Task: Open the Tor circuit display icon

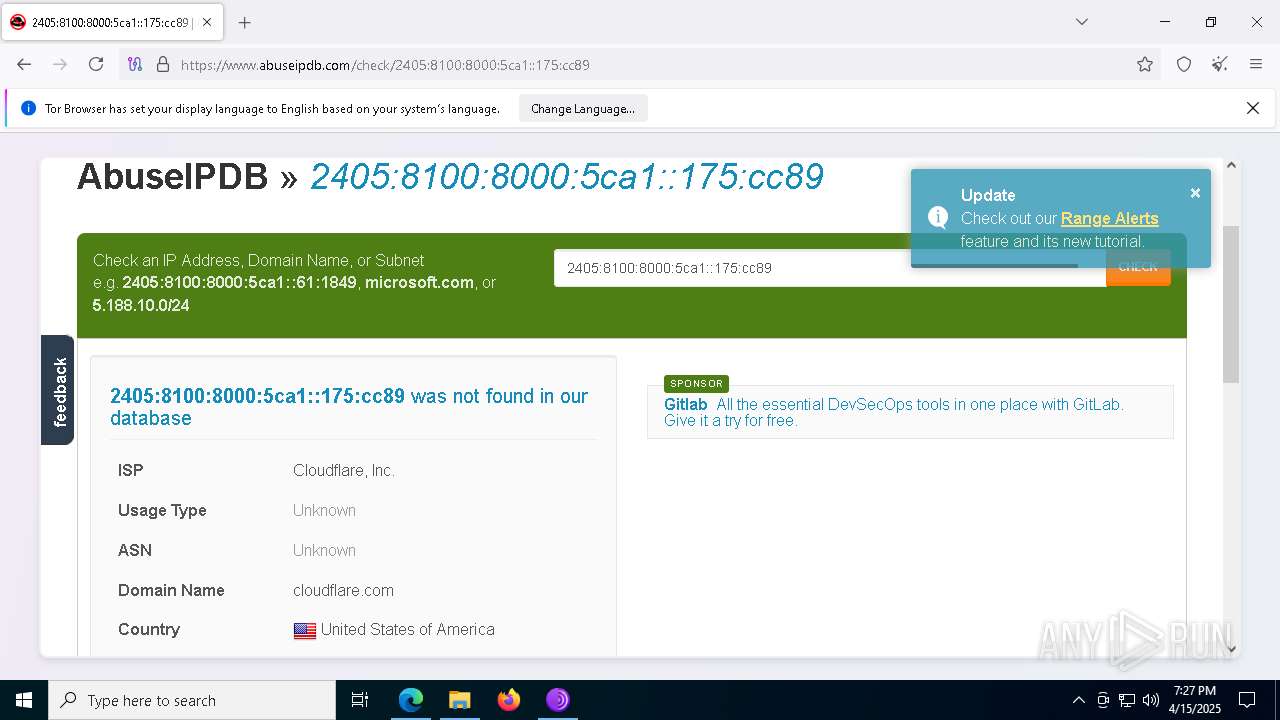Action: click(135, 64)
